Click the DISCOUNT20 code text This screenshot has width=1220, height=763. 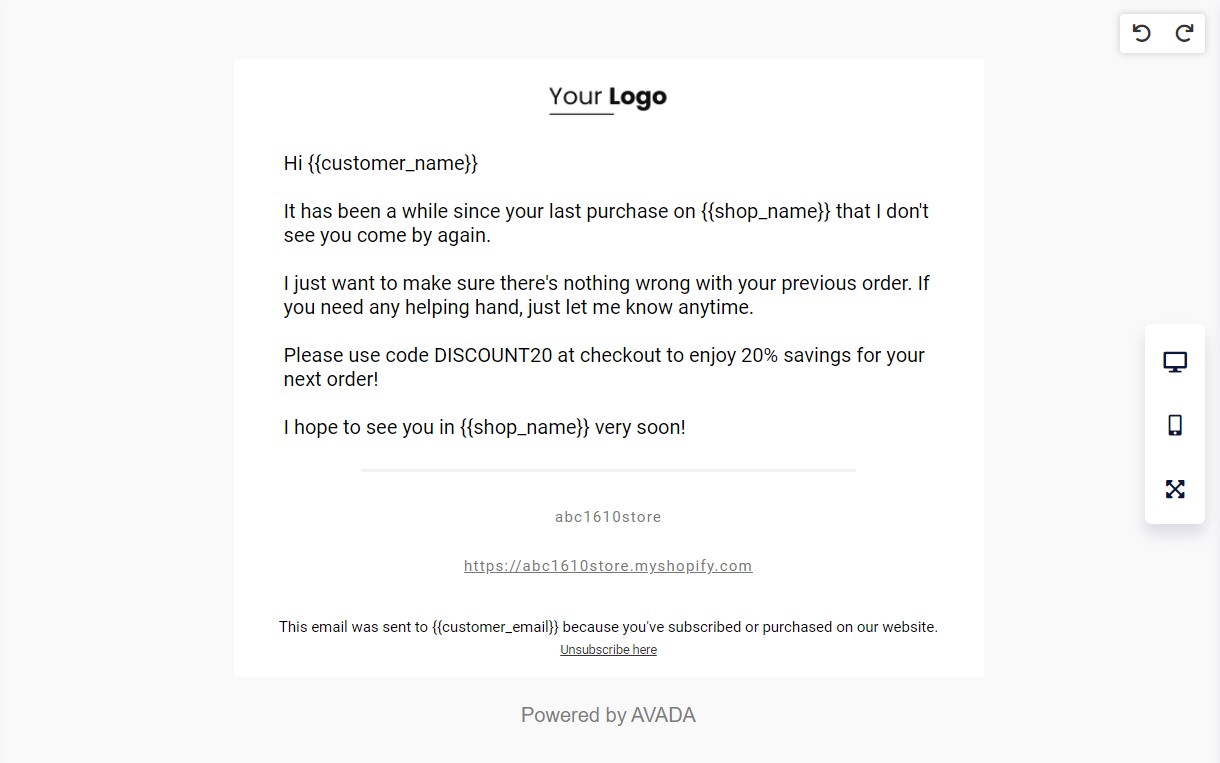(x=493, y=355)
